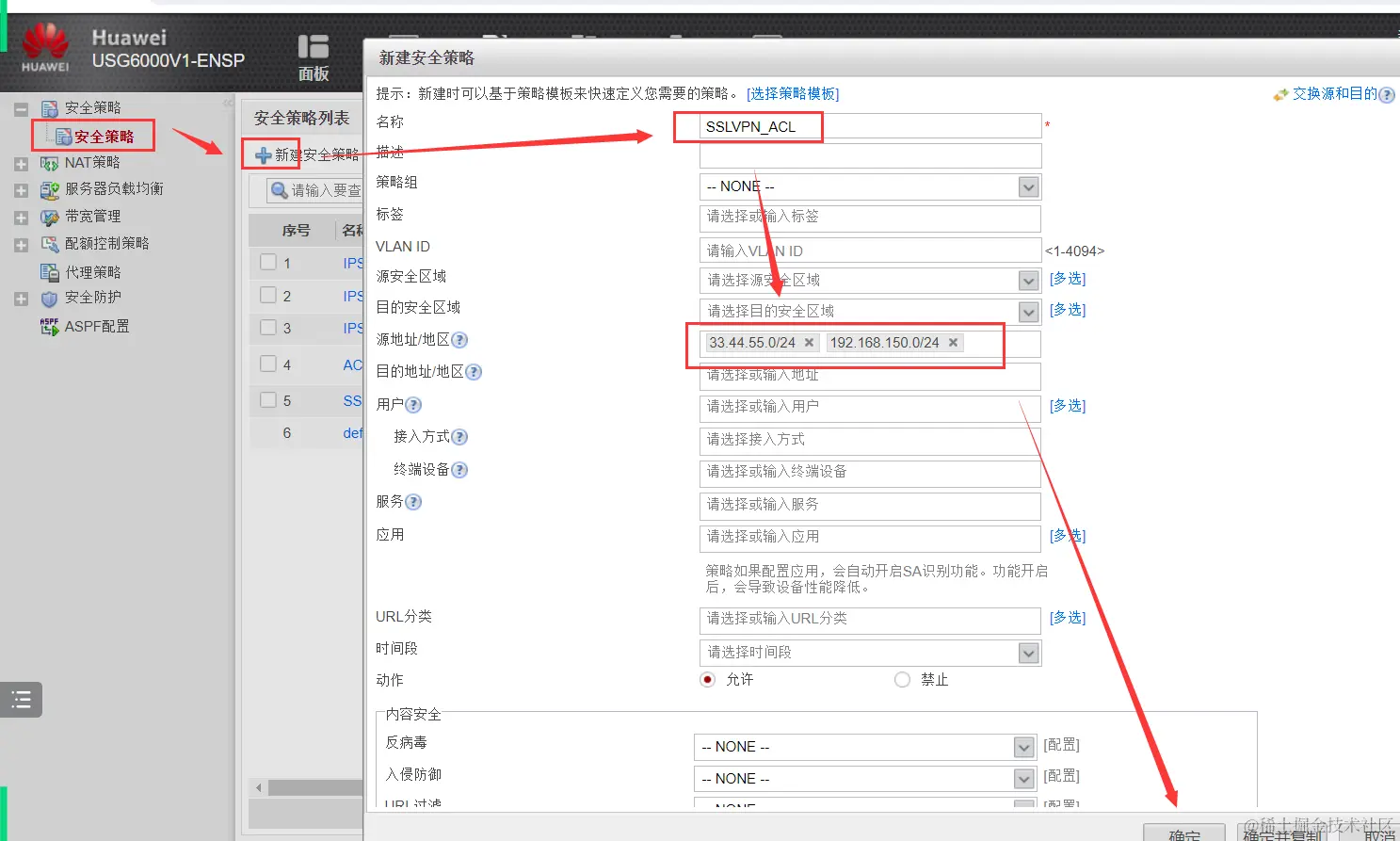
Task: Open help icon for 源地址/地区
Action: (459, 340)
